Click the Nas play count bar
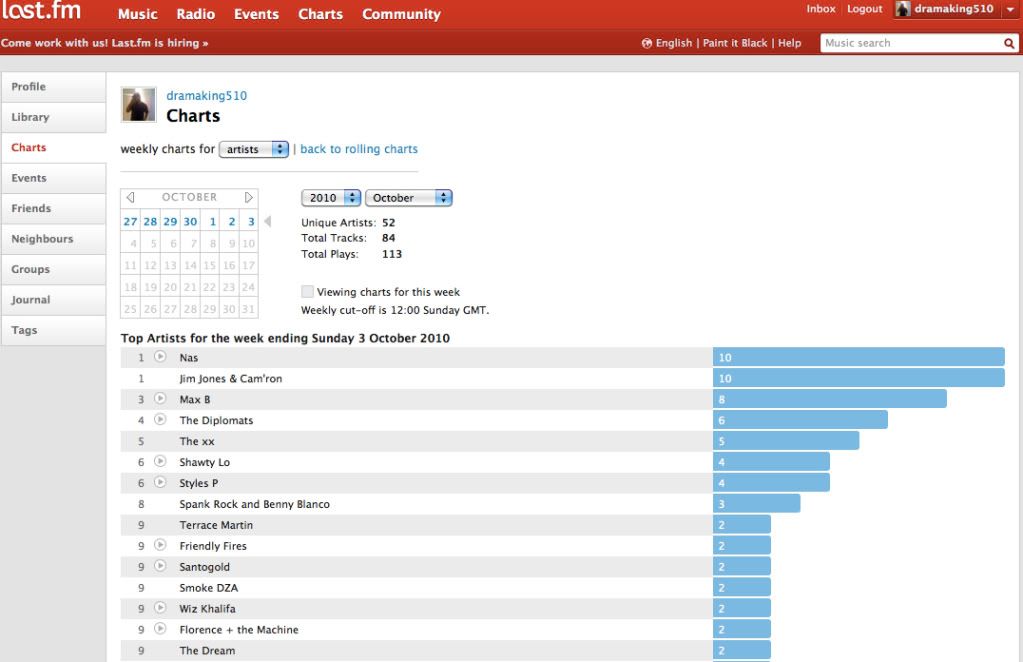 coord(859,357)
